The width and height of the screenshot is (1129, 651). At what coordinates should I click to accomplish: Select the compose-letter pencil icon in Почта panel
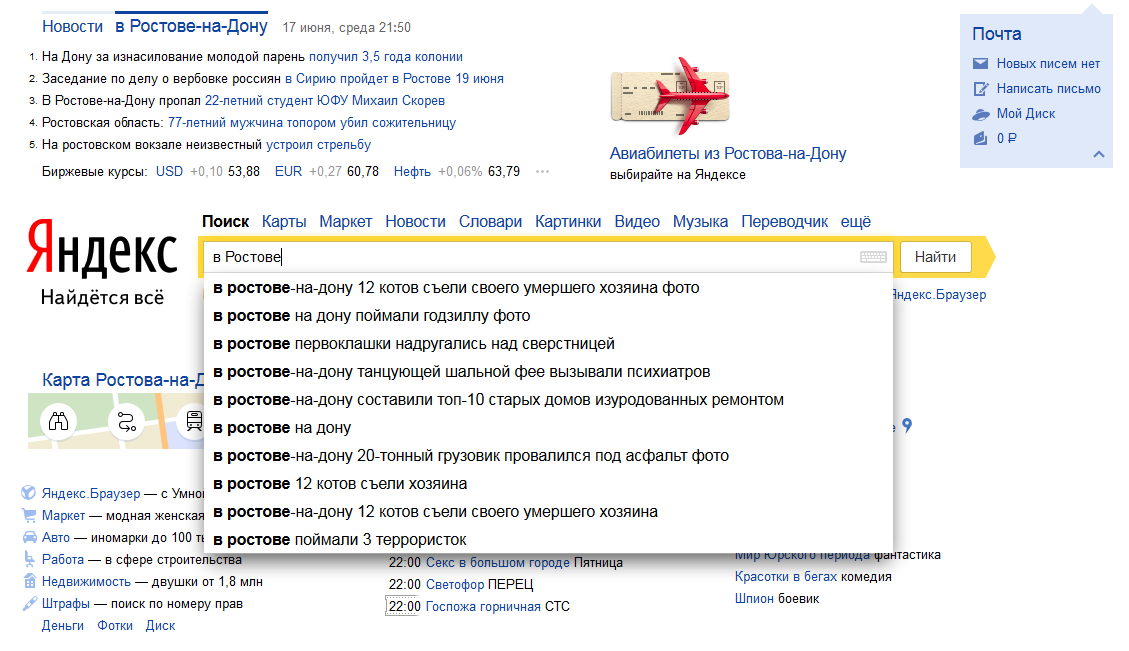click(981, 88)
